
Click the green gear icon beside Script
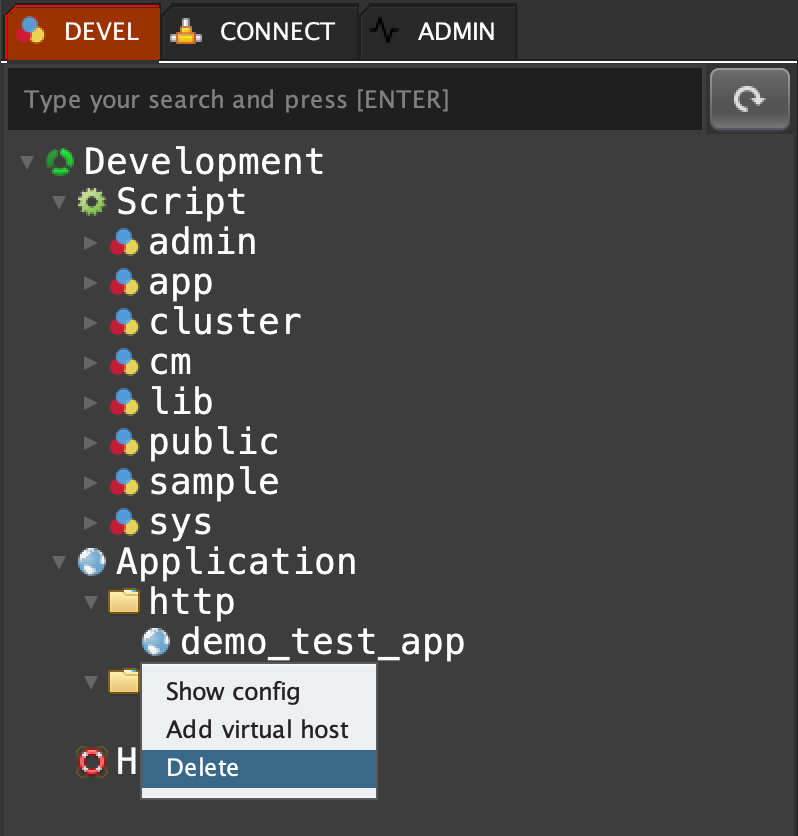click(92, 202)
